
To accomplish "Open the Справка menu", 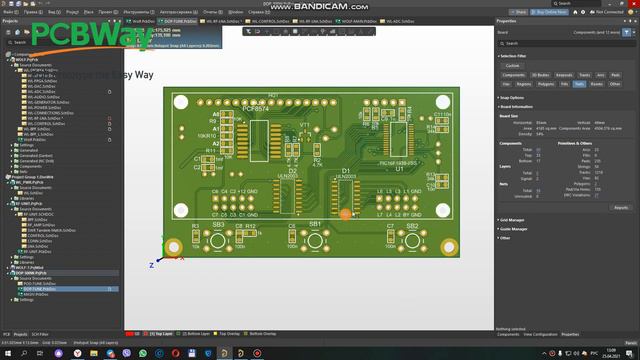I will pyautogui.click(x=259, y=12).
